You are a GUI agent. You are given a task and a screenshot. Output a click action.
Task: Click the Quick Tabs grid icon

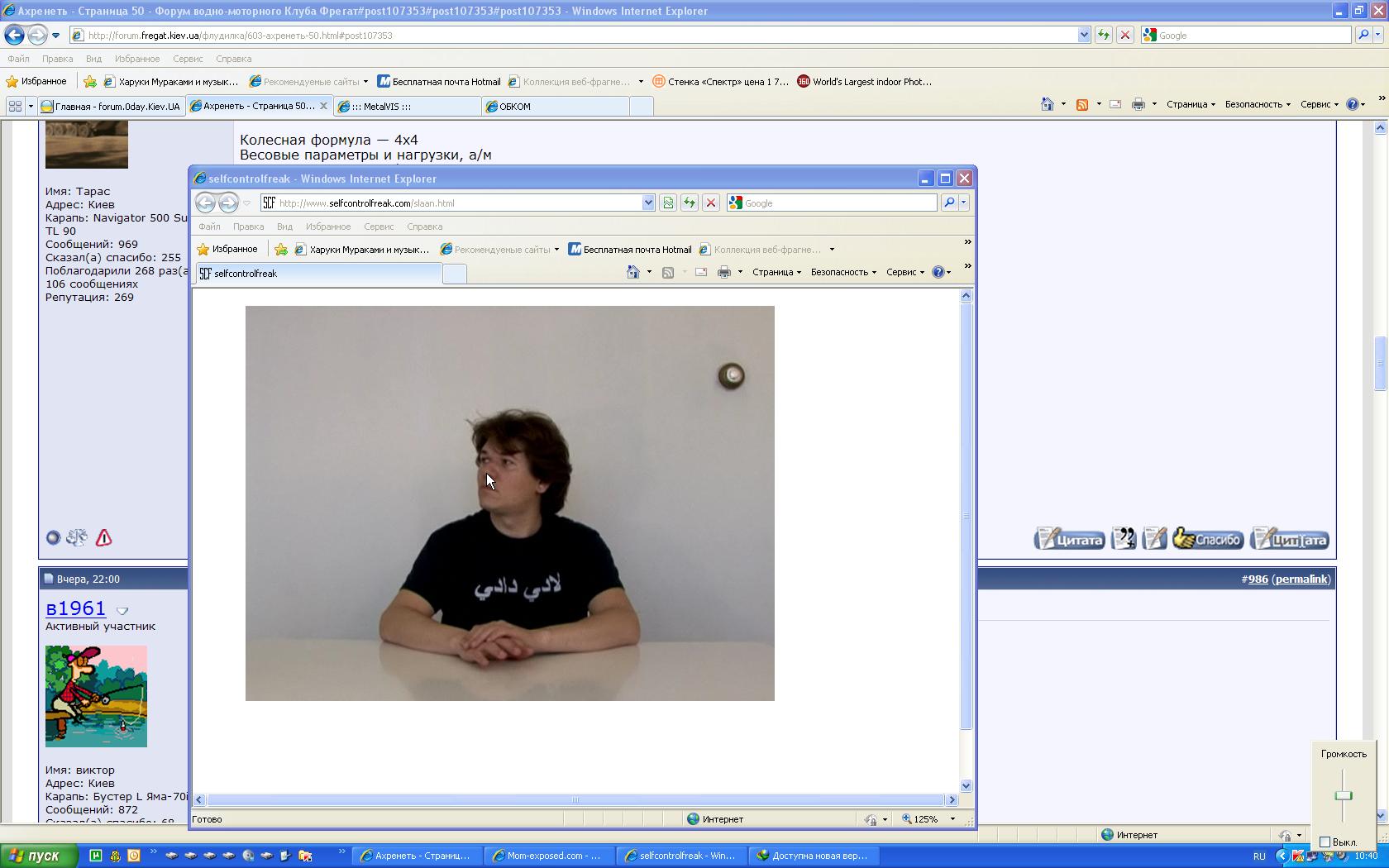(x=15, y=106)
